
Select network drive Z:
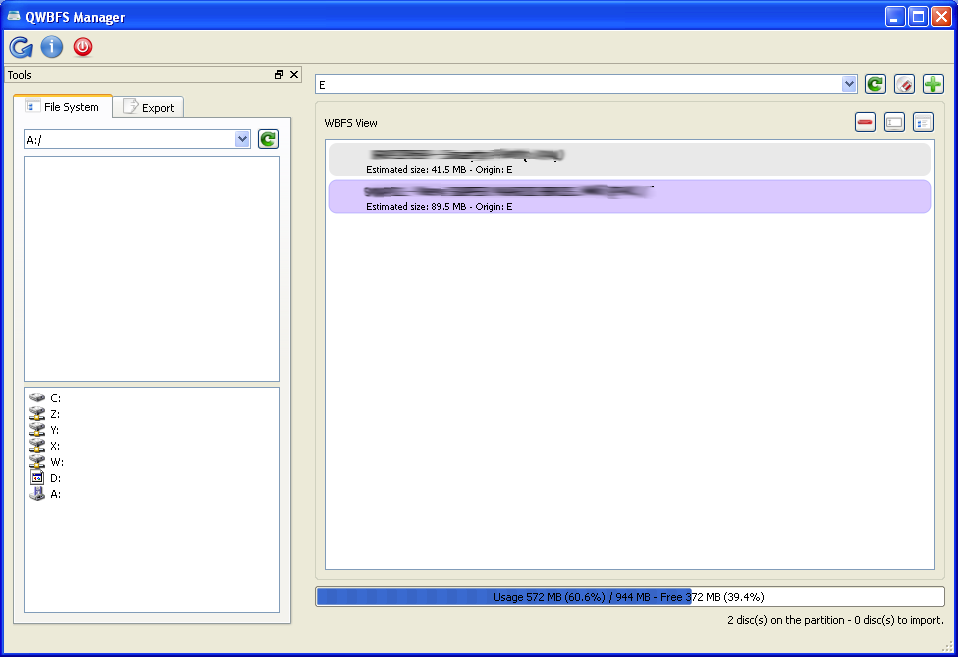tap(45, 414)
